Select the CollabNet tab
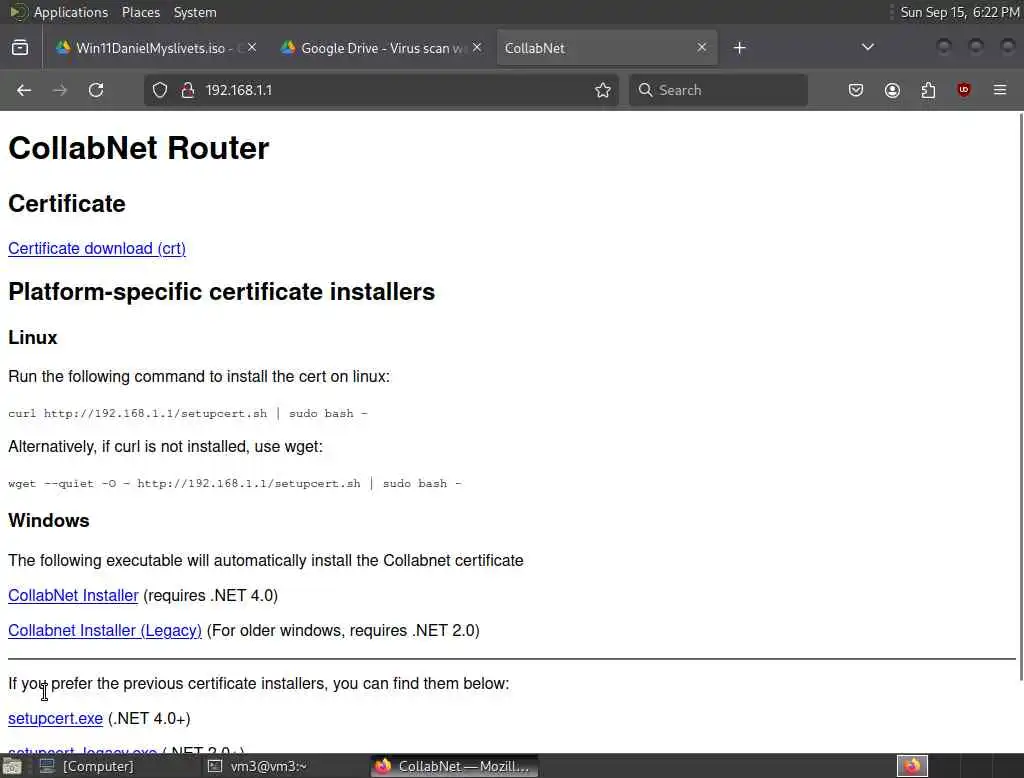Screen dimensions: 1024x778 click(607, 48)
